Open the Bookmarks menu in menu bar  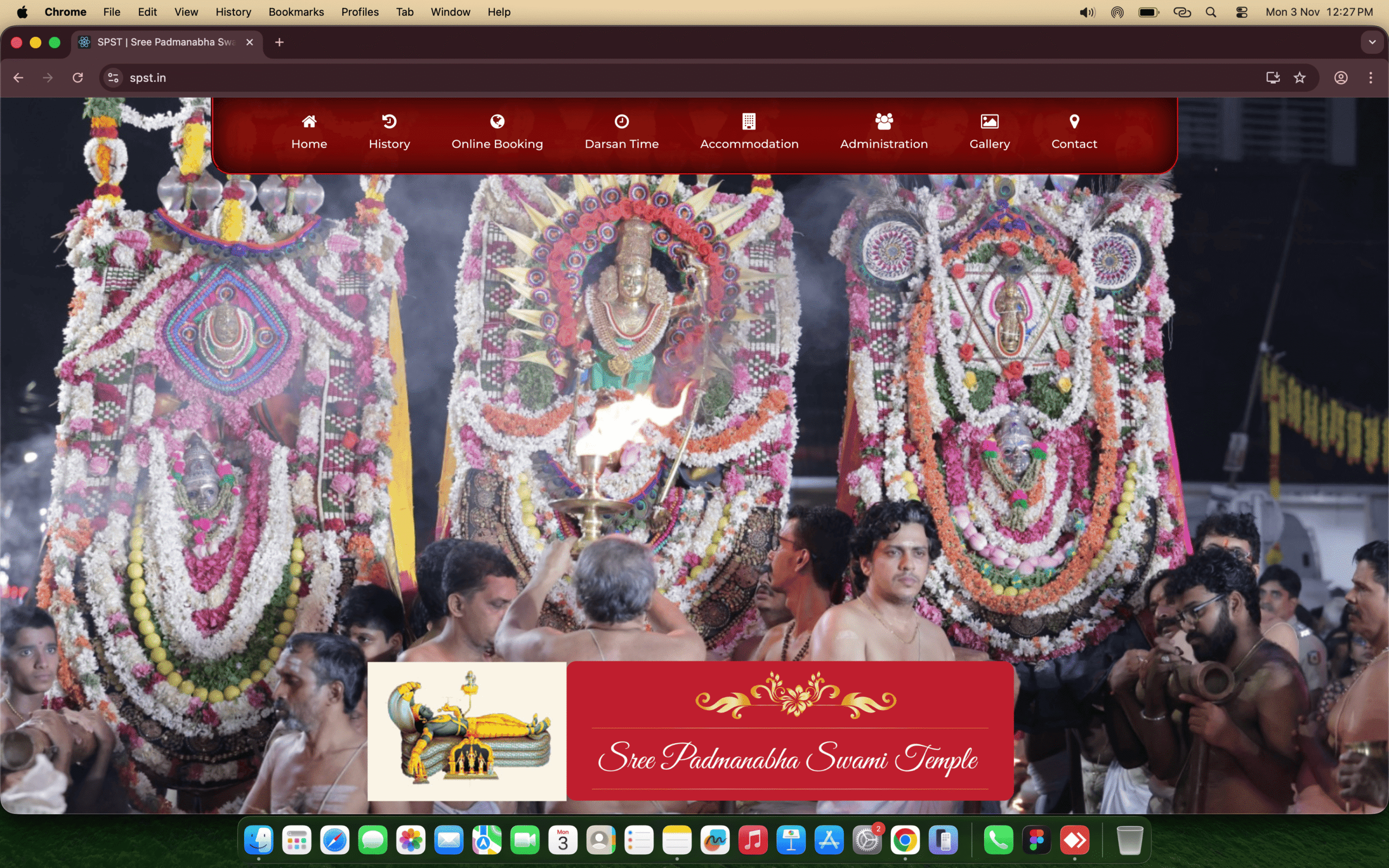[x=296, y=12]
